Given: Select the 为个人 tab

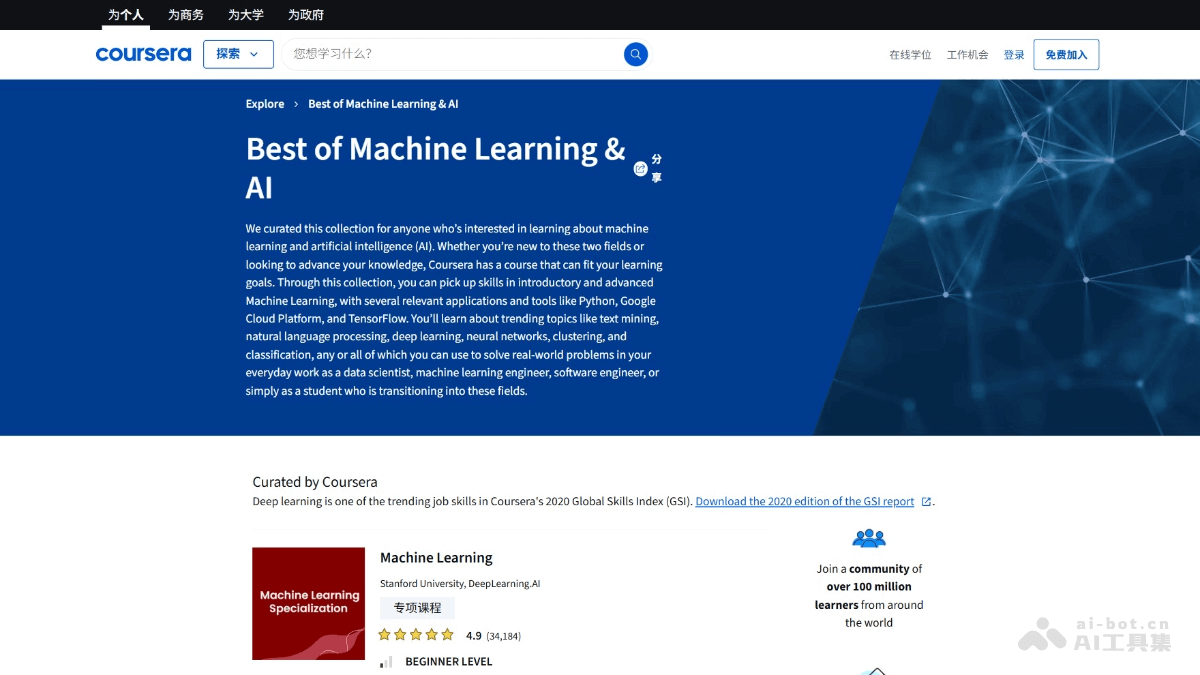Looking at the screenshot, I should (x=125, y=15).
